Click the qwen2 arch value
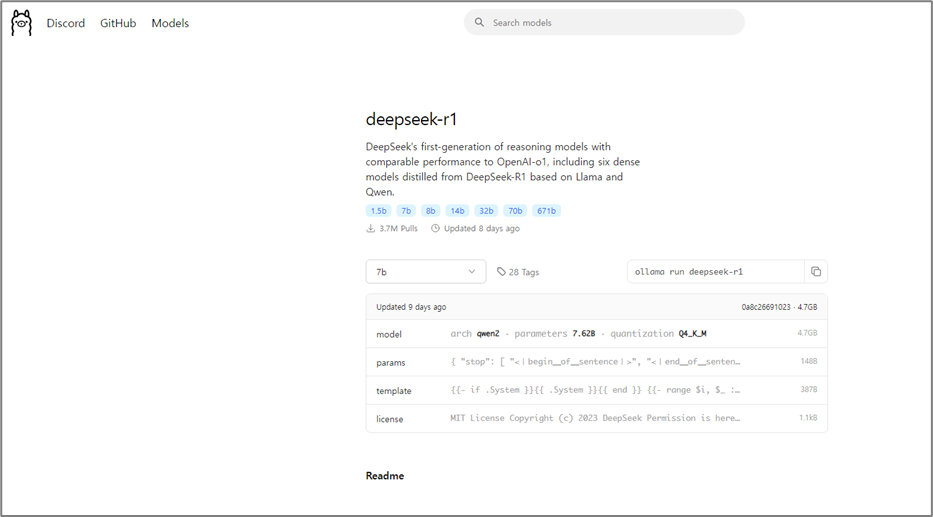This screenshot has width=933, height=517. coord(488,334)
